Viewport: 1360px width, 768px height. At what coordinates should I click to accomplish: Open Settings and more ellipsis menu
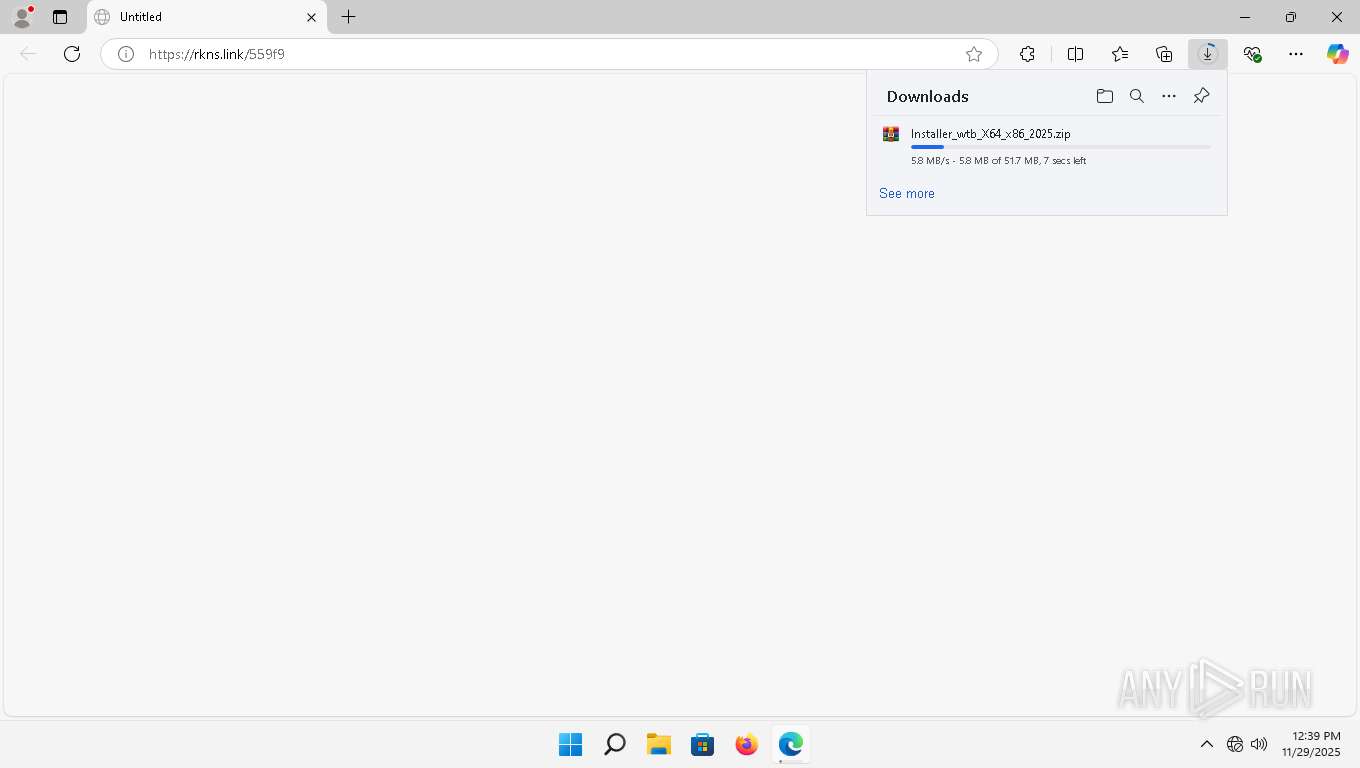click(x=1296, y=54)
